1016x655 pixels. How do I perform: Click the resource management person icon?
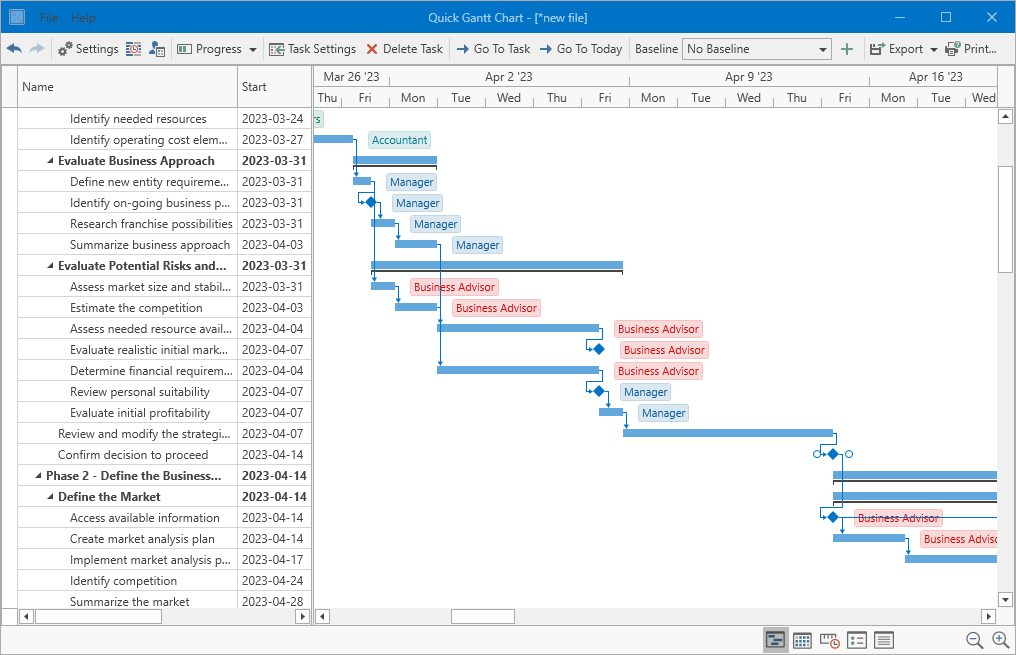tap(157, 48)
